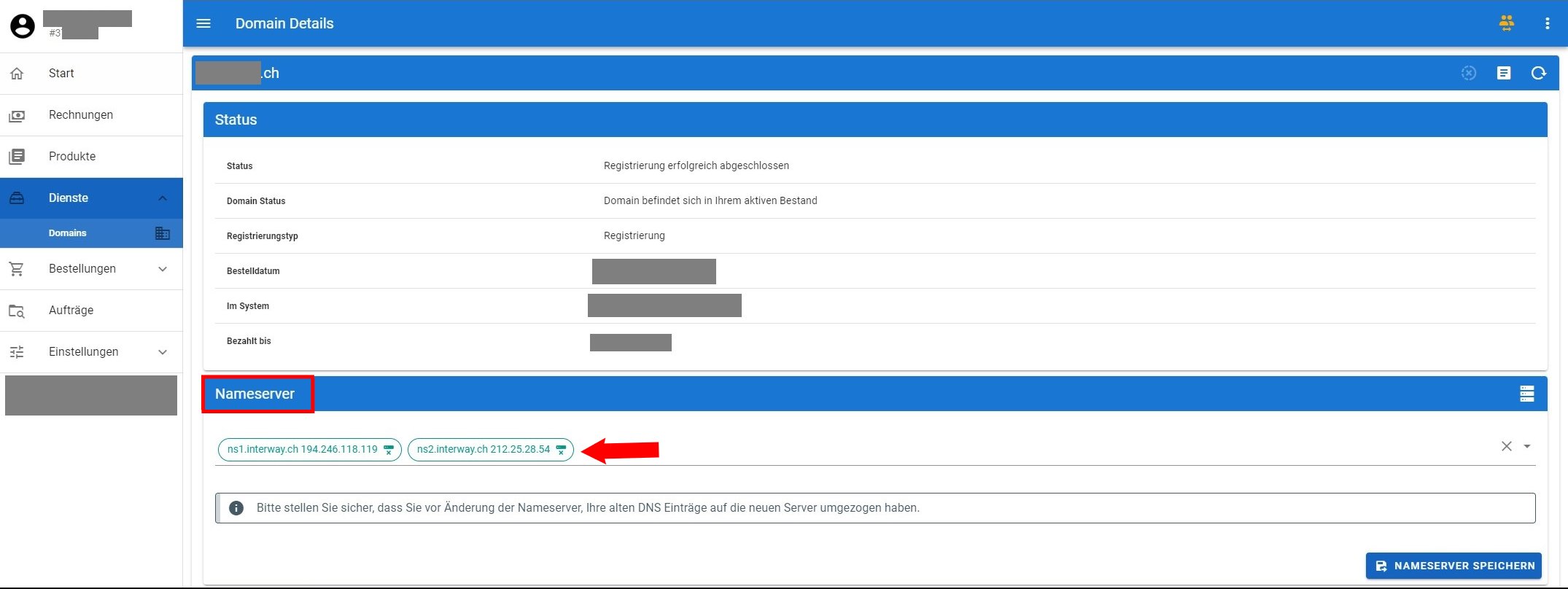Open Rechnungen in the sidebar
The width and height of the screenshot is (1568, 589).
(91, 115)
